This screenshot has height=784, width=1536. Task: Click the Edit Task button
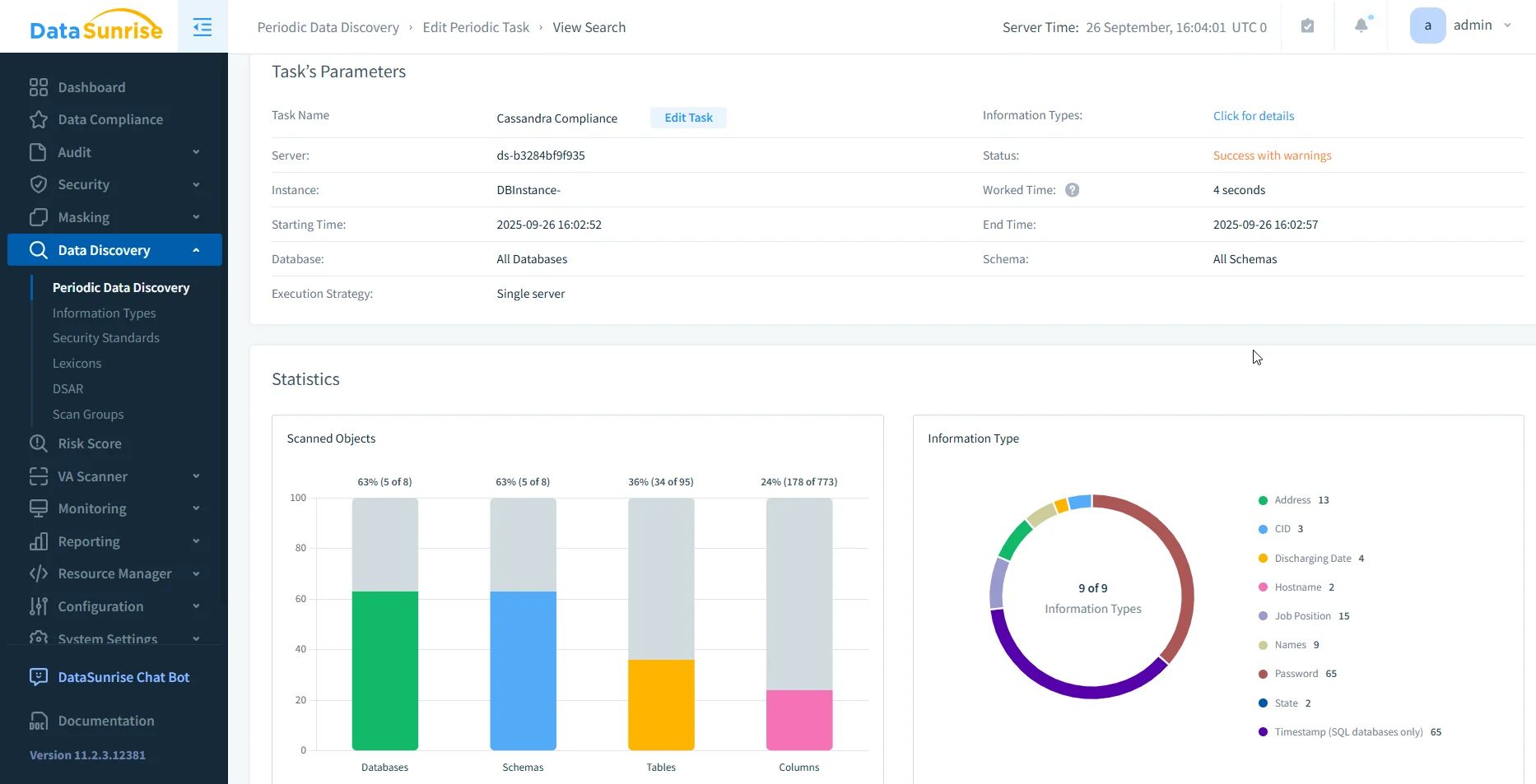click(x=688, y=117)
